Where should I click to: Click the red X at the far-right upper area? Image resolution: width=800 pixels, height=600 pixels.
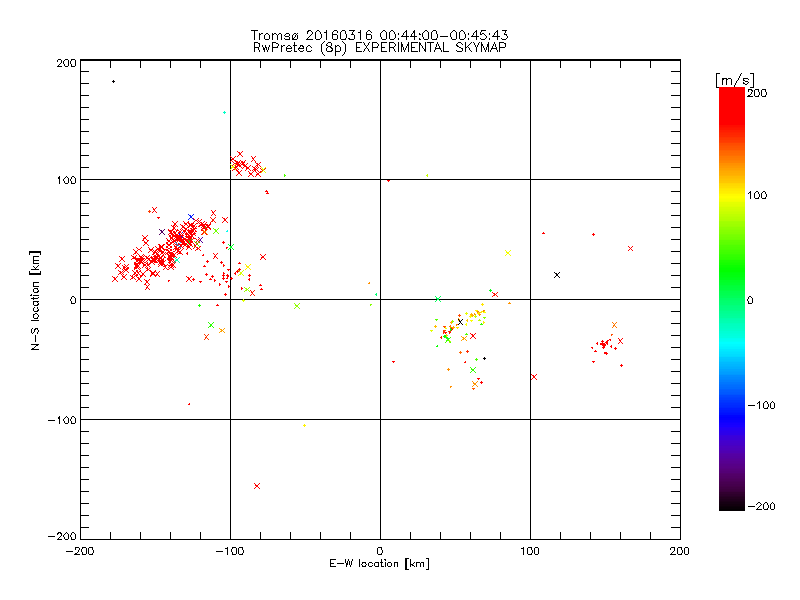pyautogui.click(x=631, y=248)
